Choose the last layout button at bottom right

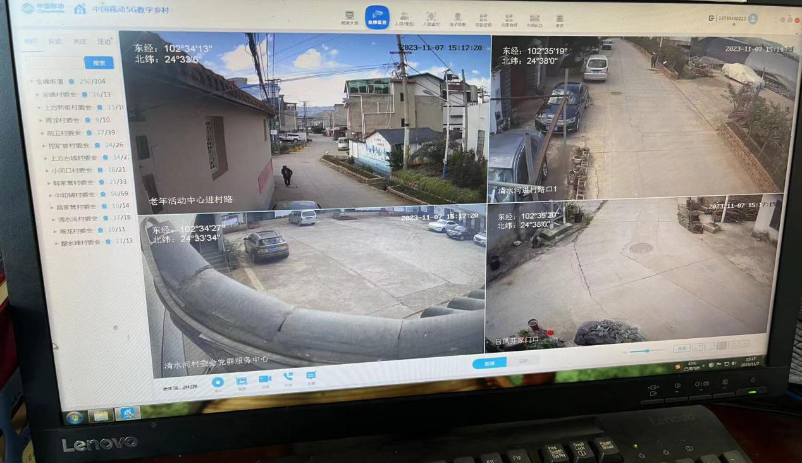click(x=744, y=344)
